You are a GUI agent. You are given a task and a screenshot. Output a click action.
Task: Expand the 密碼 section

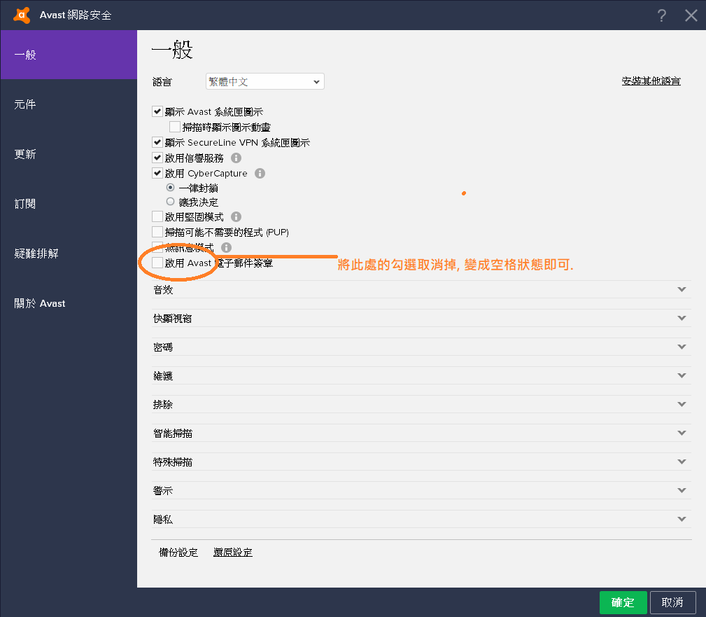[x=421, y=347]
